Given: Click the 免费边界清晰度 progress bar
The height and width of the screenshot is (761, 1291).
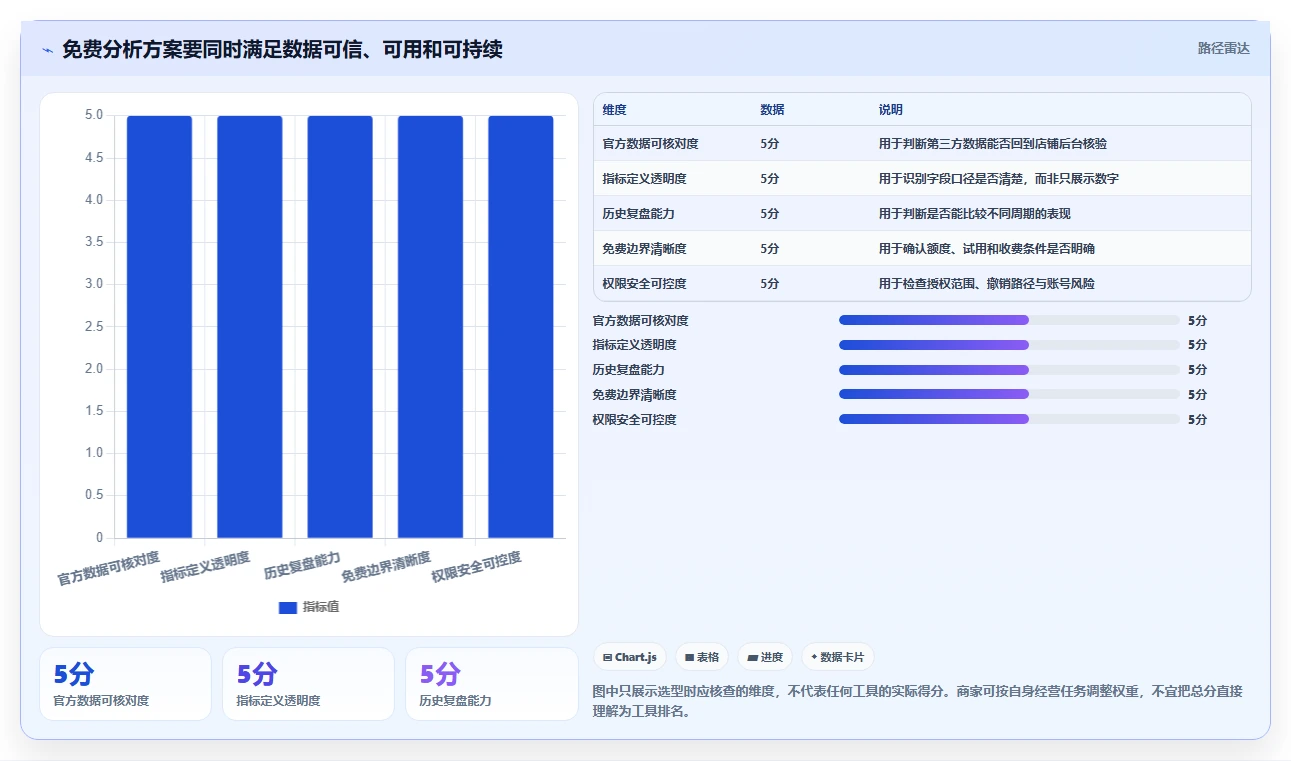Looking at the screenshot, I should [1009, 394].
